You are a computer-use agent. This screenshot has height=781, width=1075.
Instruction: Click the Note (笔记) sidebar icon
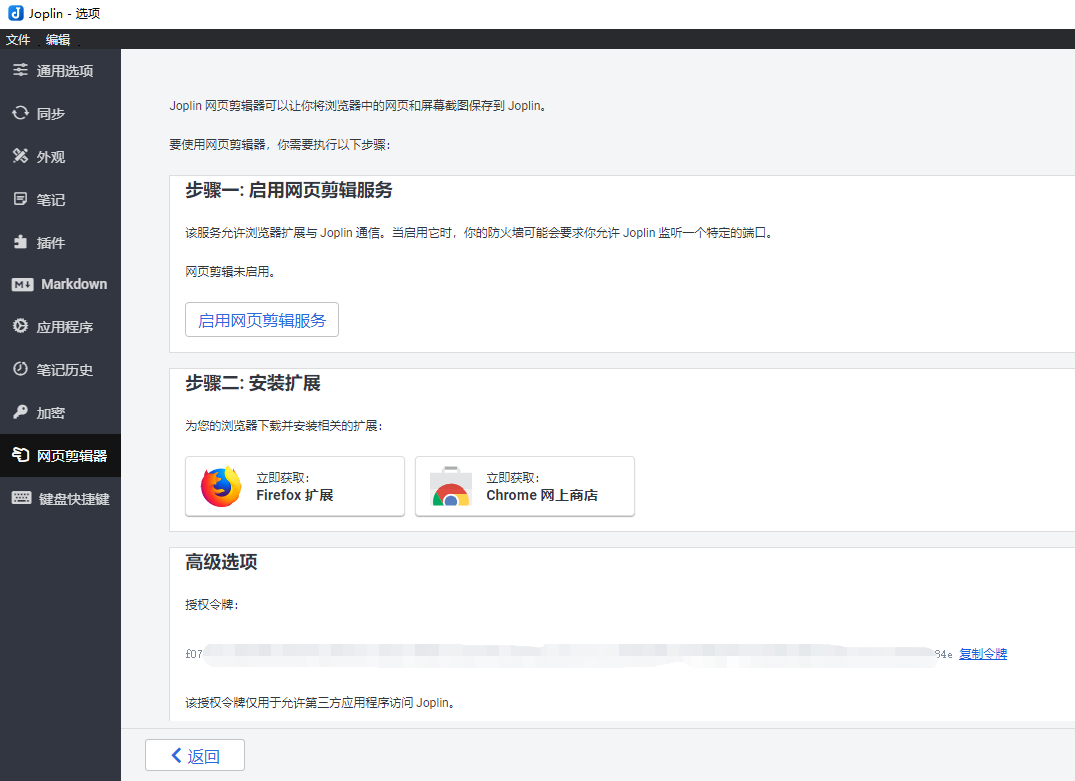(x=21, y=199)
